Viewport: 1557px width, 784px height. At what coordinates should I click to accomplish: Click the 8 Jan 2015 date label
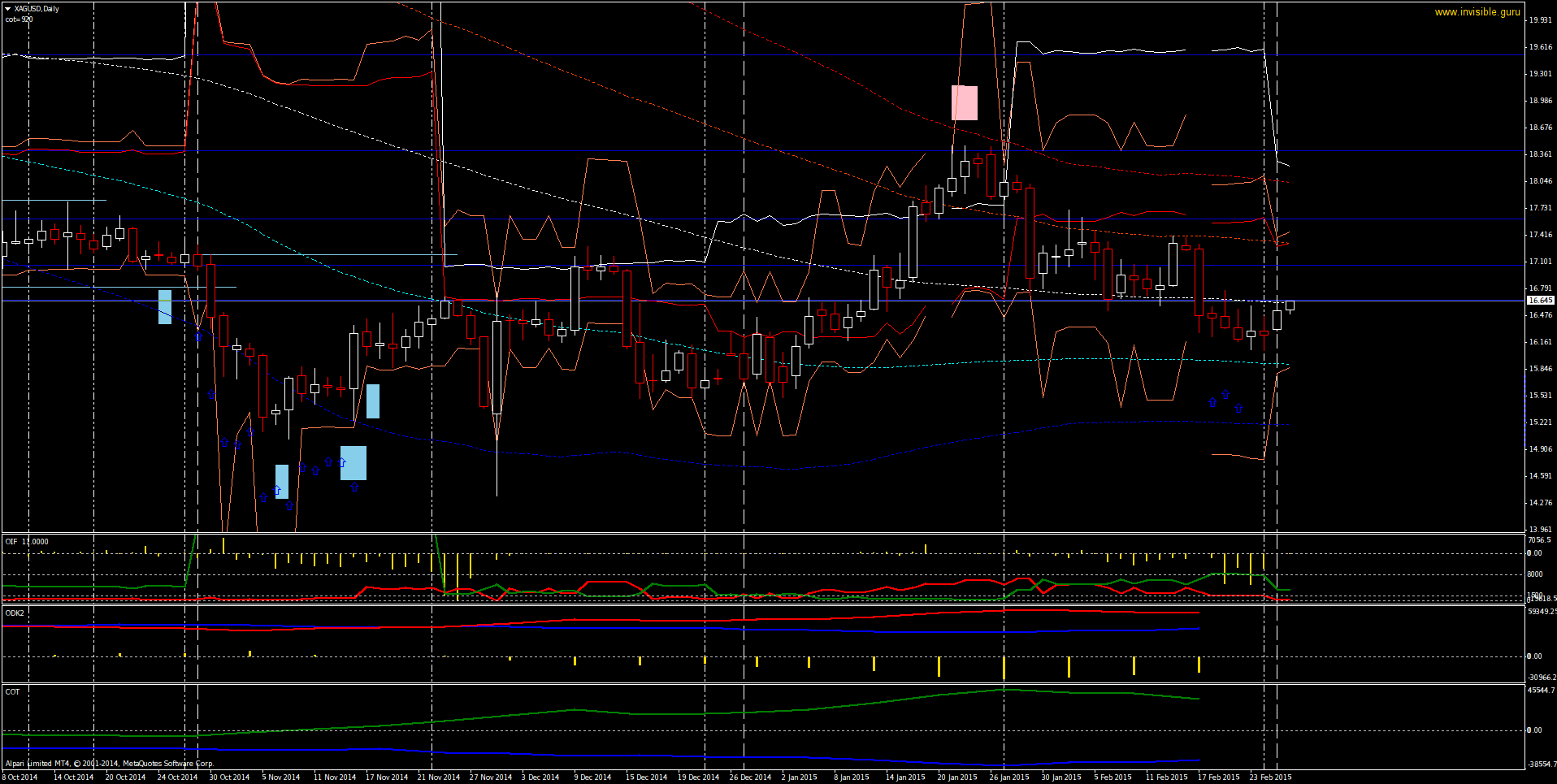click(851, 778)
